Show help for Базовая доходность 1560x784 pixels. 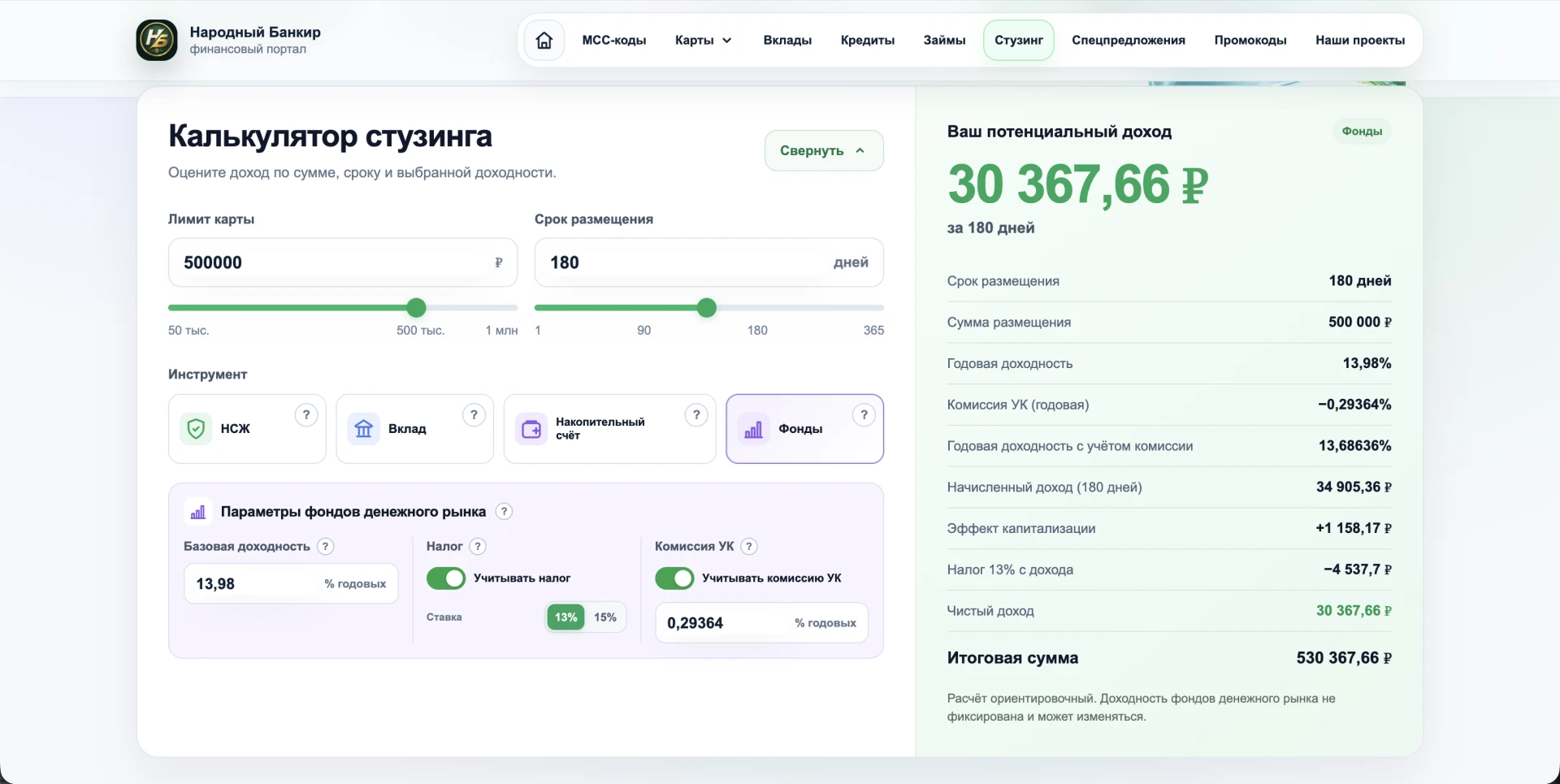coord(325,546)
